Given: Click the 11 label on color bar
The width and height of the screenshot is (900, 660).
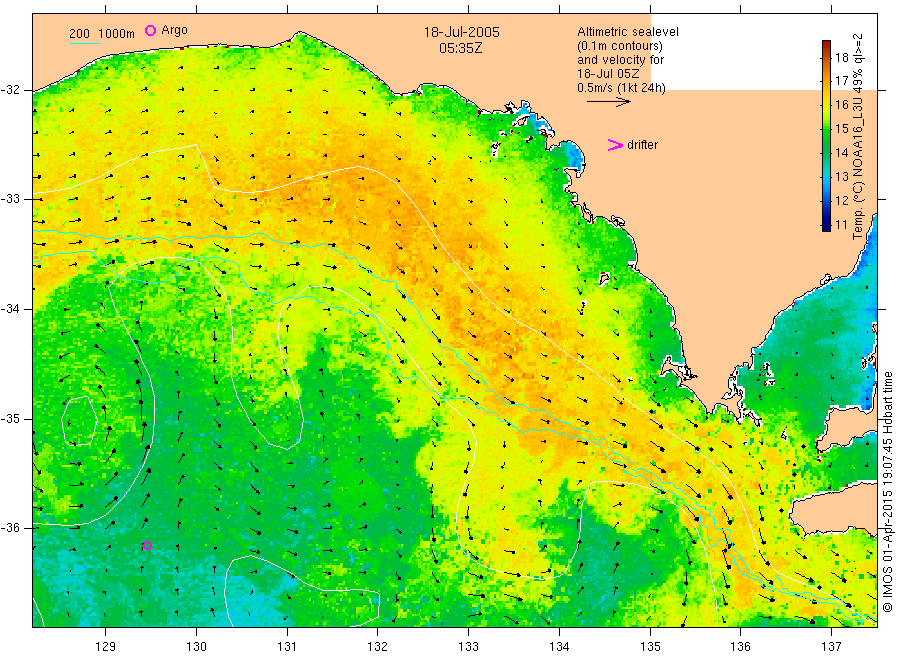Looking at the screenshot, I should click(841, 224).
